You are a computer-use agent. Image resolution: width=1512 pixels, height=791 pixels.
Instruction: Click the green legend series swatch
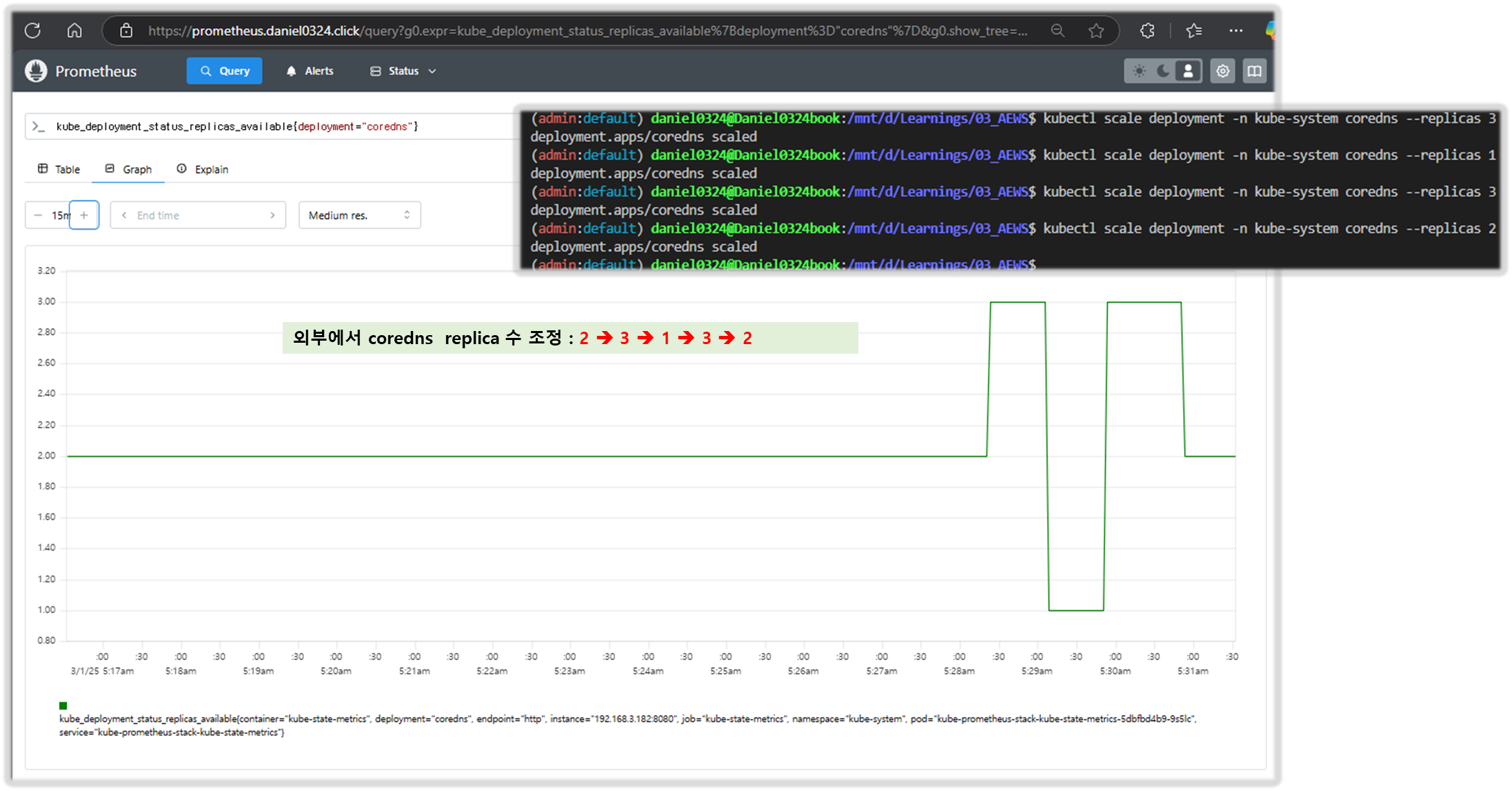pyautogui.click(x=63, y=705)
